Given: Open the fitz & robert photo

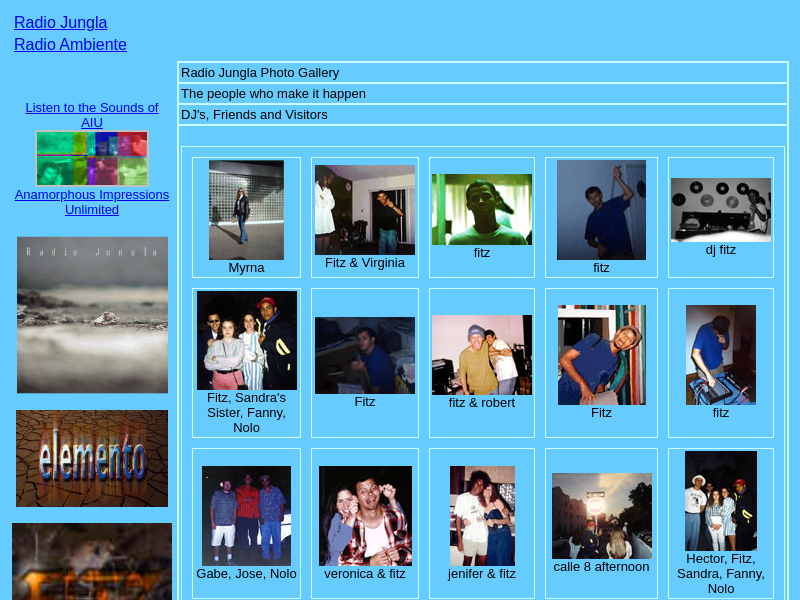Looking at the screenshot, I should coord(482,355).
